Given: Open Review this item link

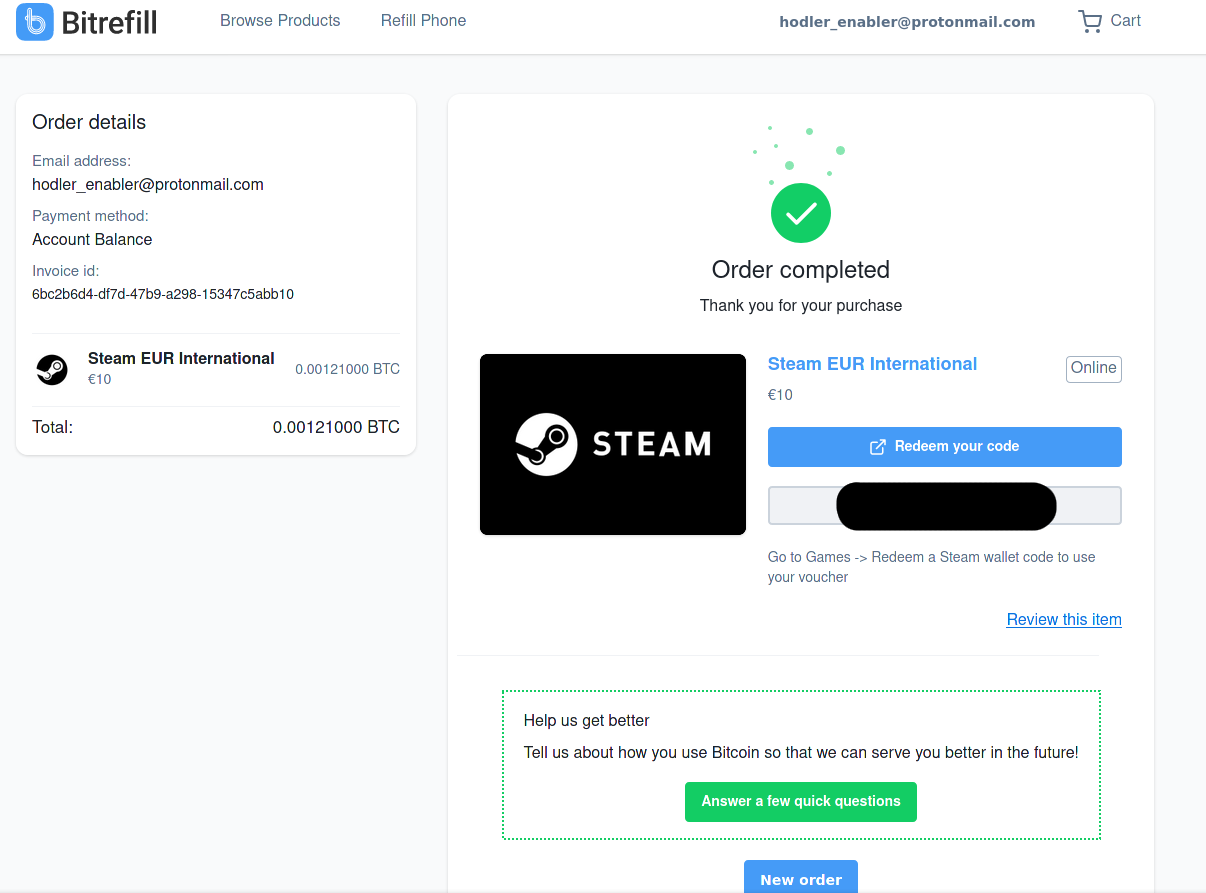Looking at the screenshot, I should point(1064,620).
